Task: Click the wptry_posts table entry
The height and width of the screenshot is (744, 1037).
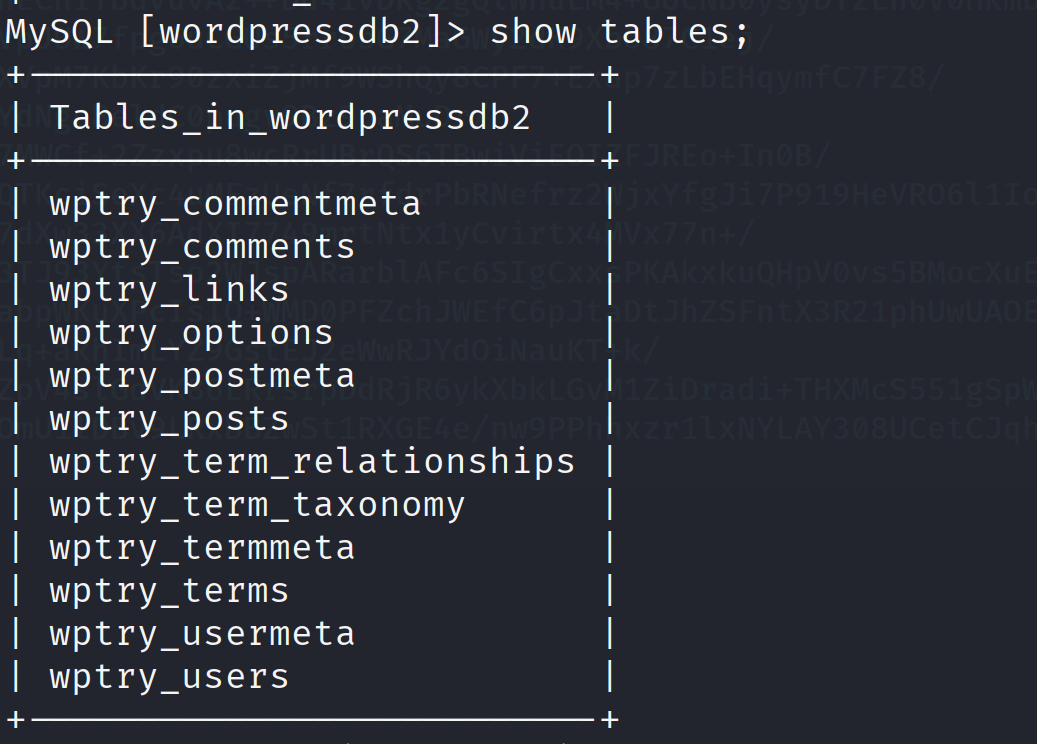Action: point(169,419)
